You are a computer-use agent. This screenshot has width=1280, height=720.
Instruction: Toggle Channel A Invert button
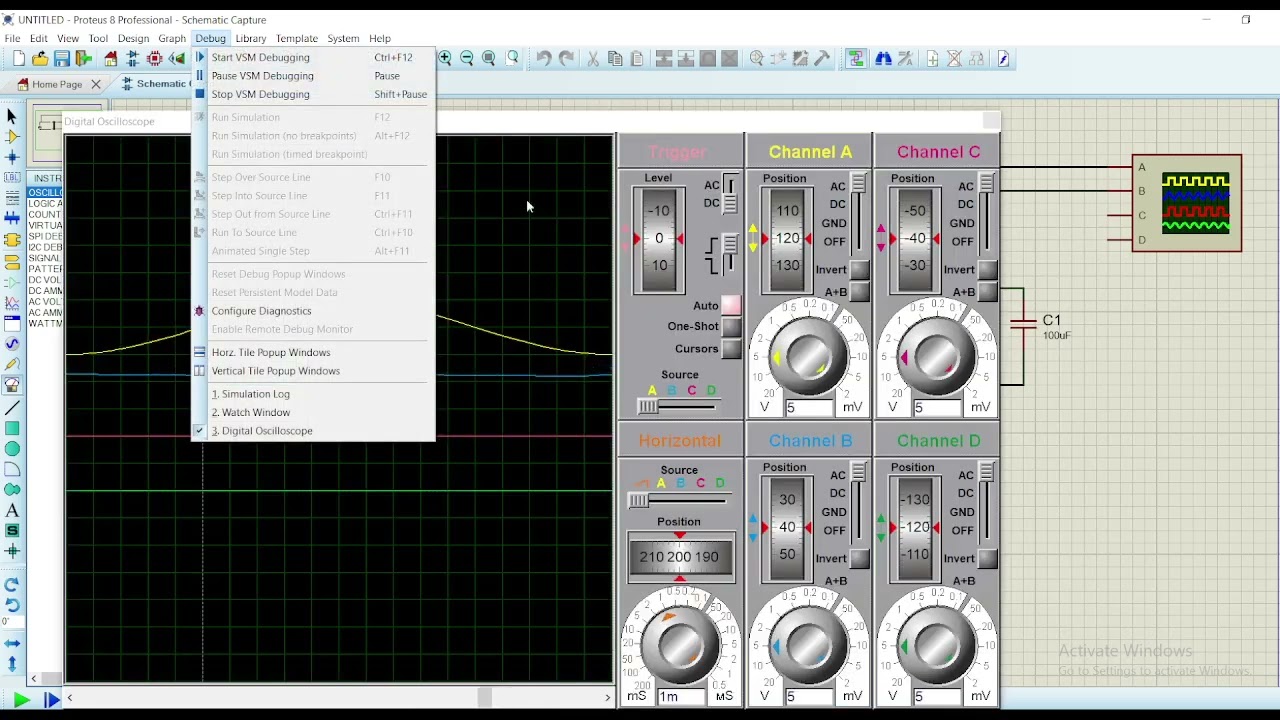tap(859, 270)
